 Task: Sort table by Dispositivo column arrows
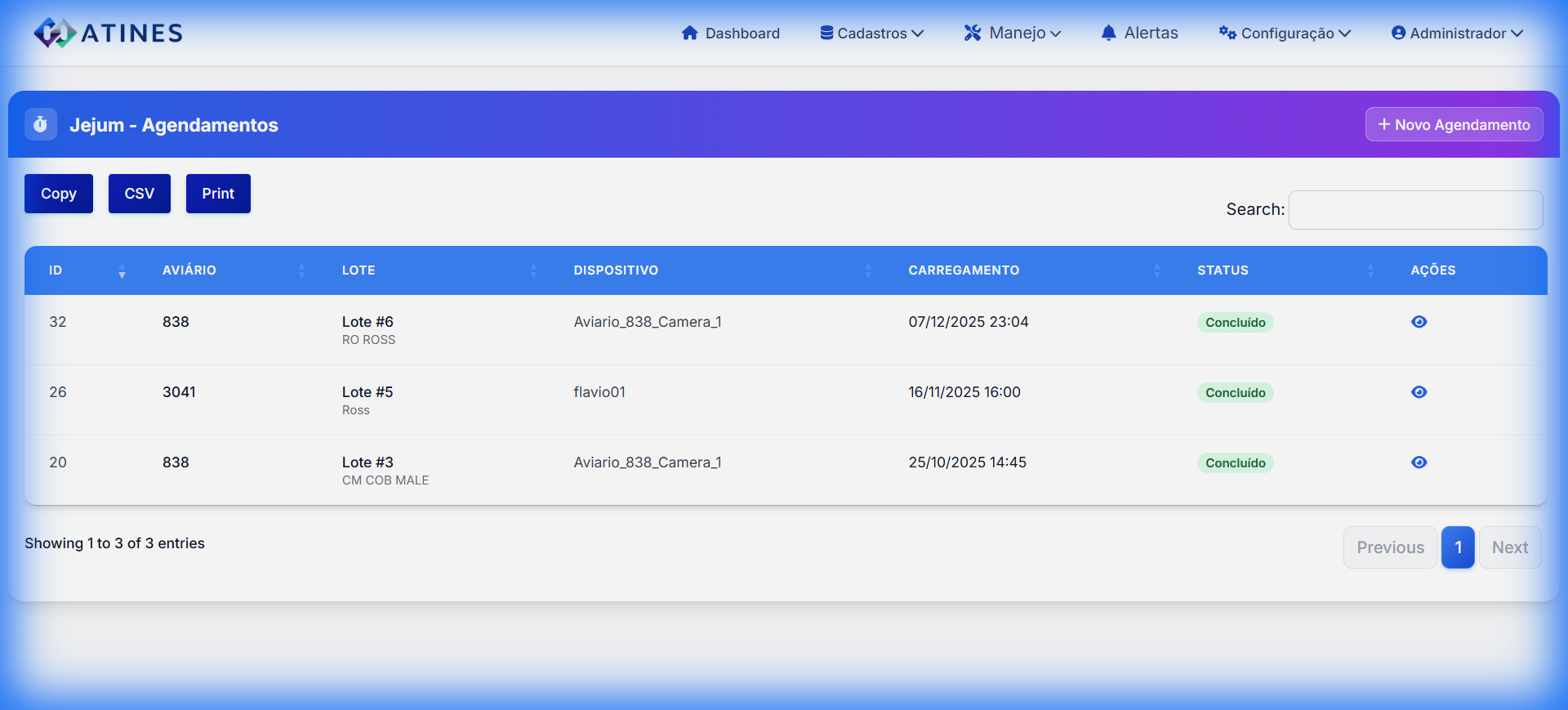coord(868,270)
